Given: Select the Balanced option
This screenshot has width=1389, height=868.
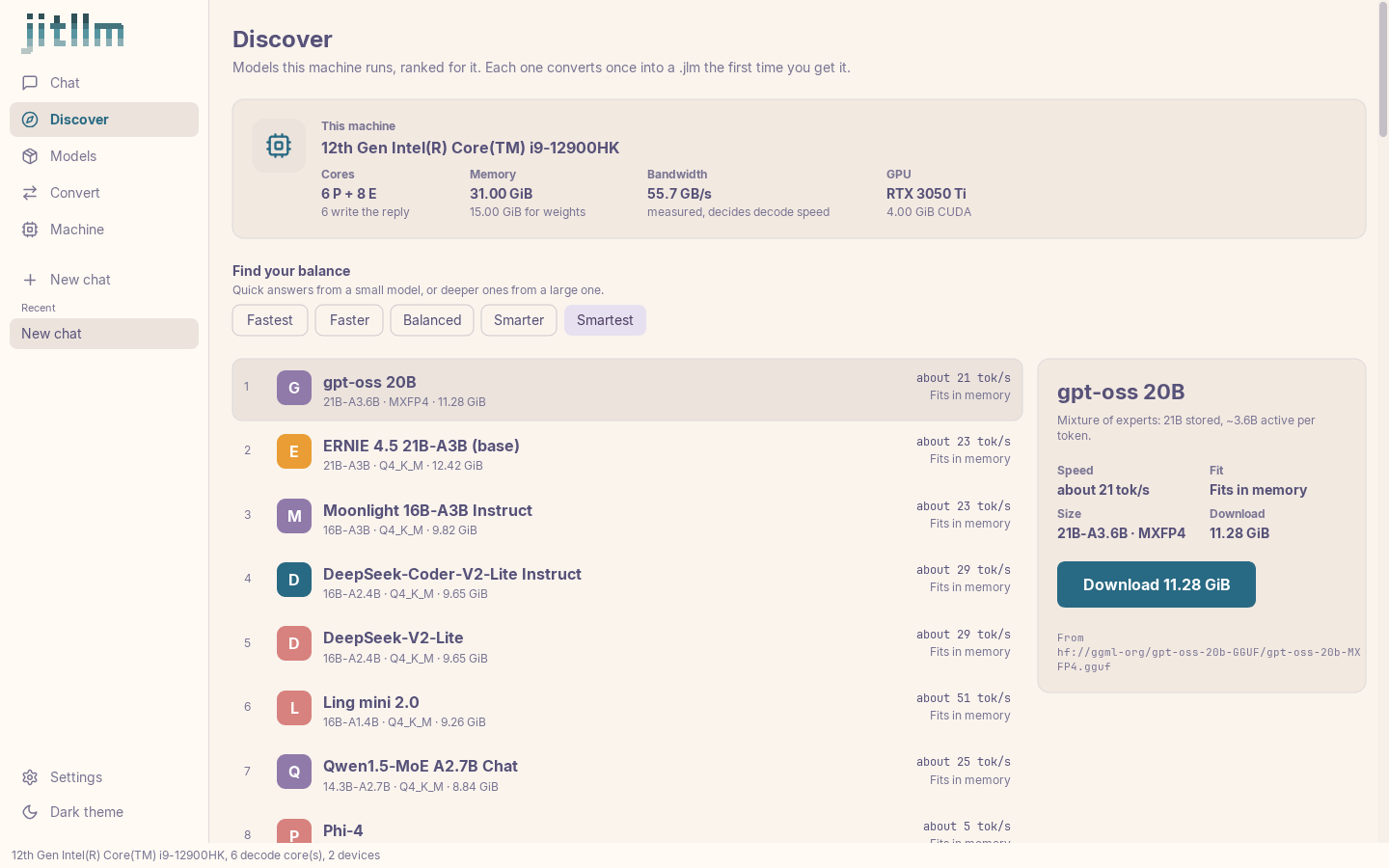Looking at the screenshot, I should (x=432, y=320).
